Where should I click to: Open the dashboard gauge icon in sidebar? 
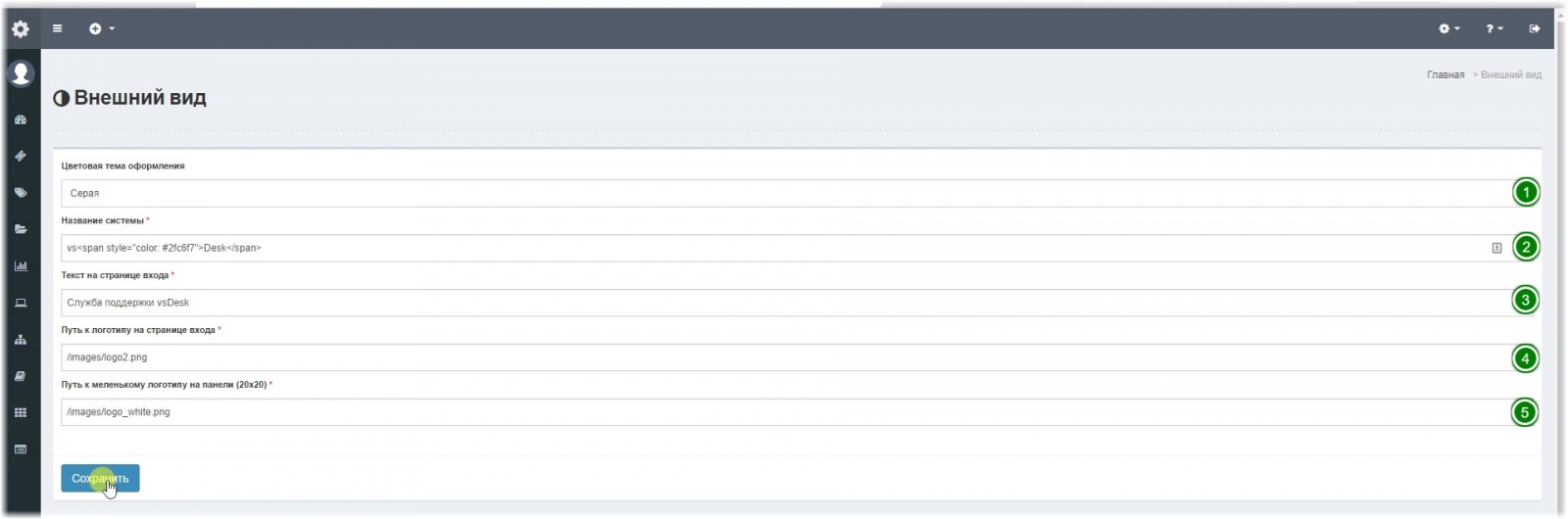(x=21, y=119)
